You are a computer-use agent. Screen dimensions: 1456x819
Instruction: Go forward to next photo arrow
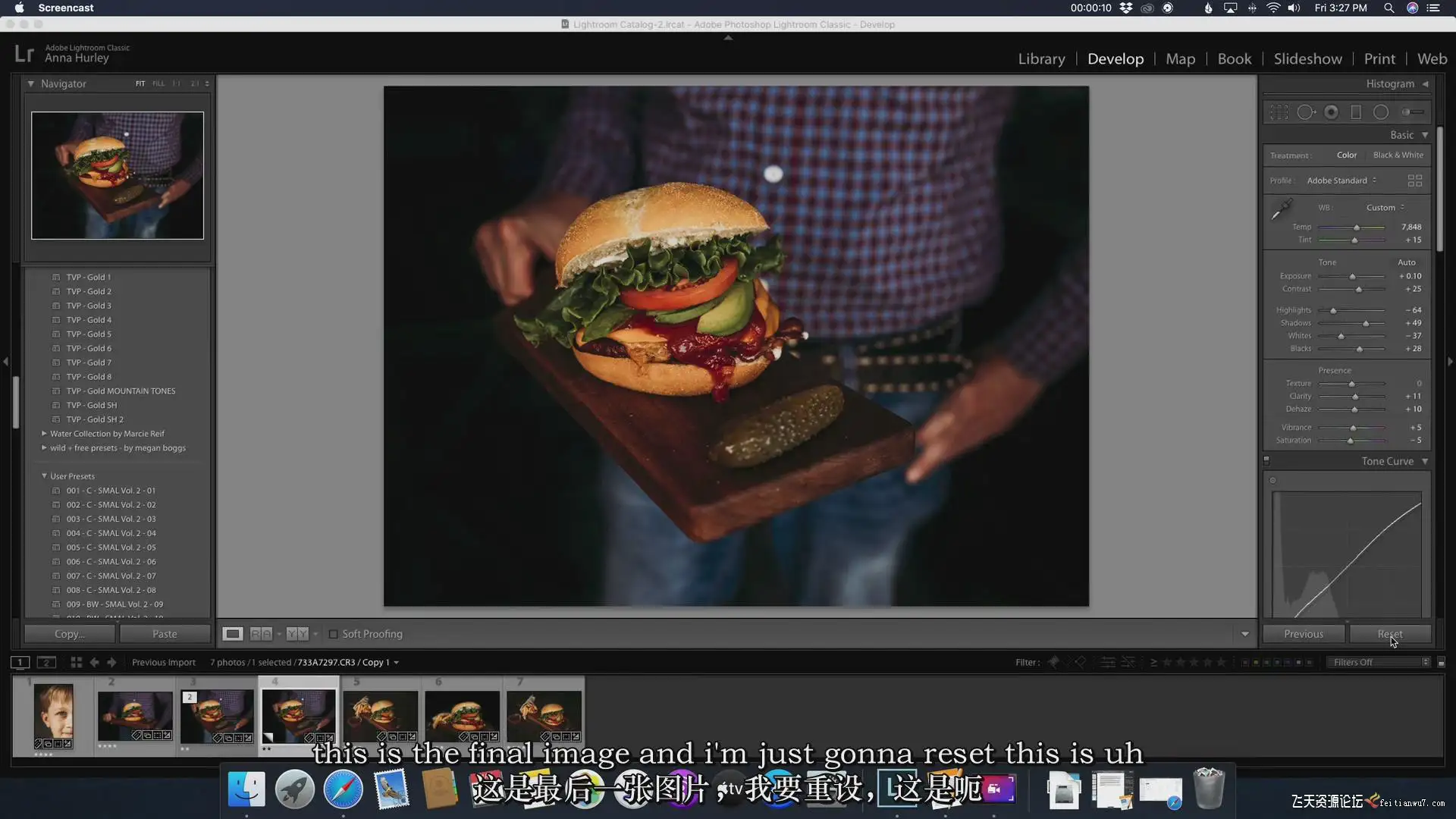coord(112,662)
